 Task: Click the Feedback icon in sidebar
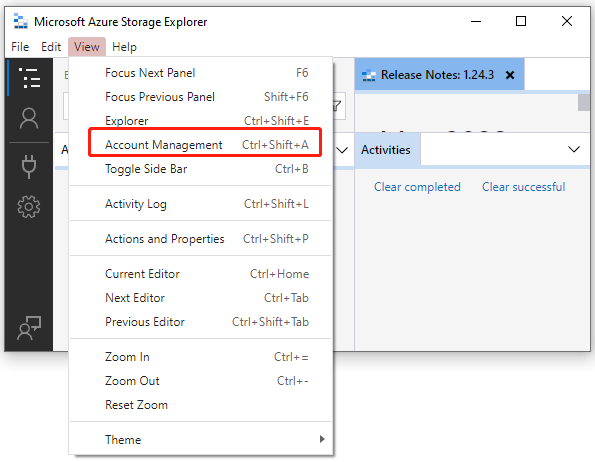click(29, 328)
